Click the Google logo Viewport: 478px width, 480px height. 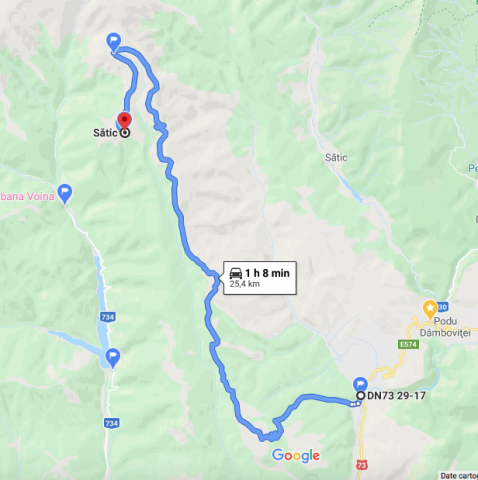(x=296, y=456)
